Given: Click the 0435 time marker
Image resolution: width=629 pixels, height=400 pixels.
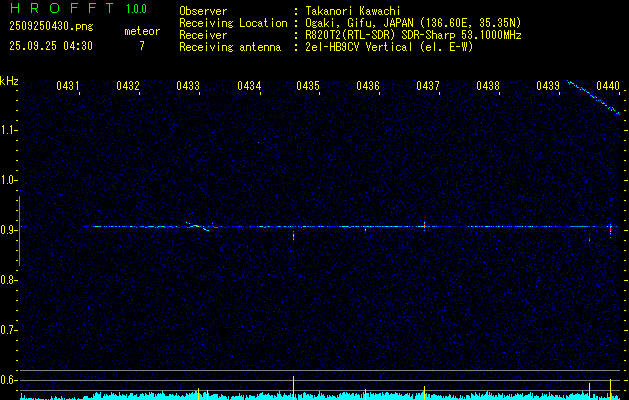Looking at the screenshot, I should pyautogui.click(x=308, y=85).
